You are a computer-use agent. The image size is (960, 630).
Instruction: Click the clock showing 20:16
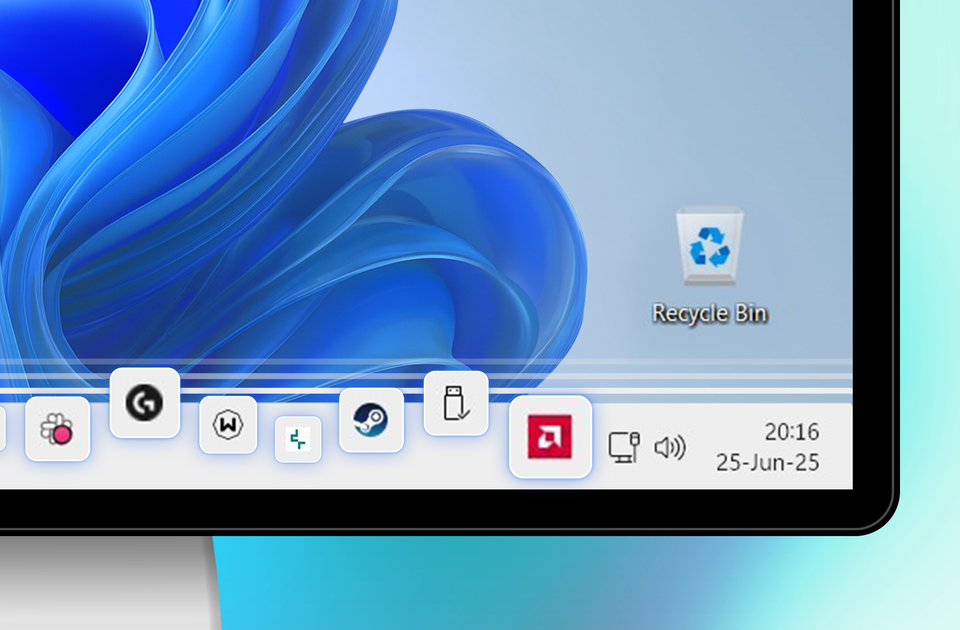click(792, 432)
